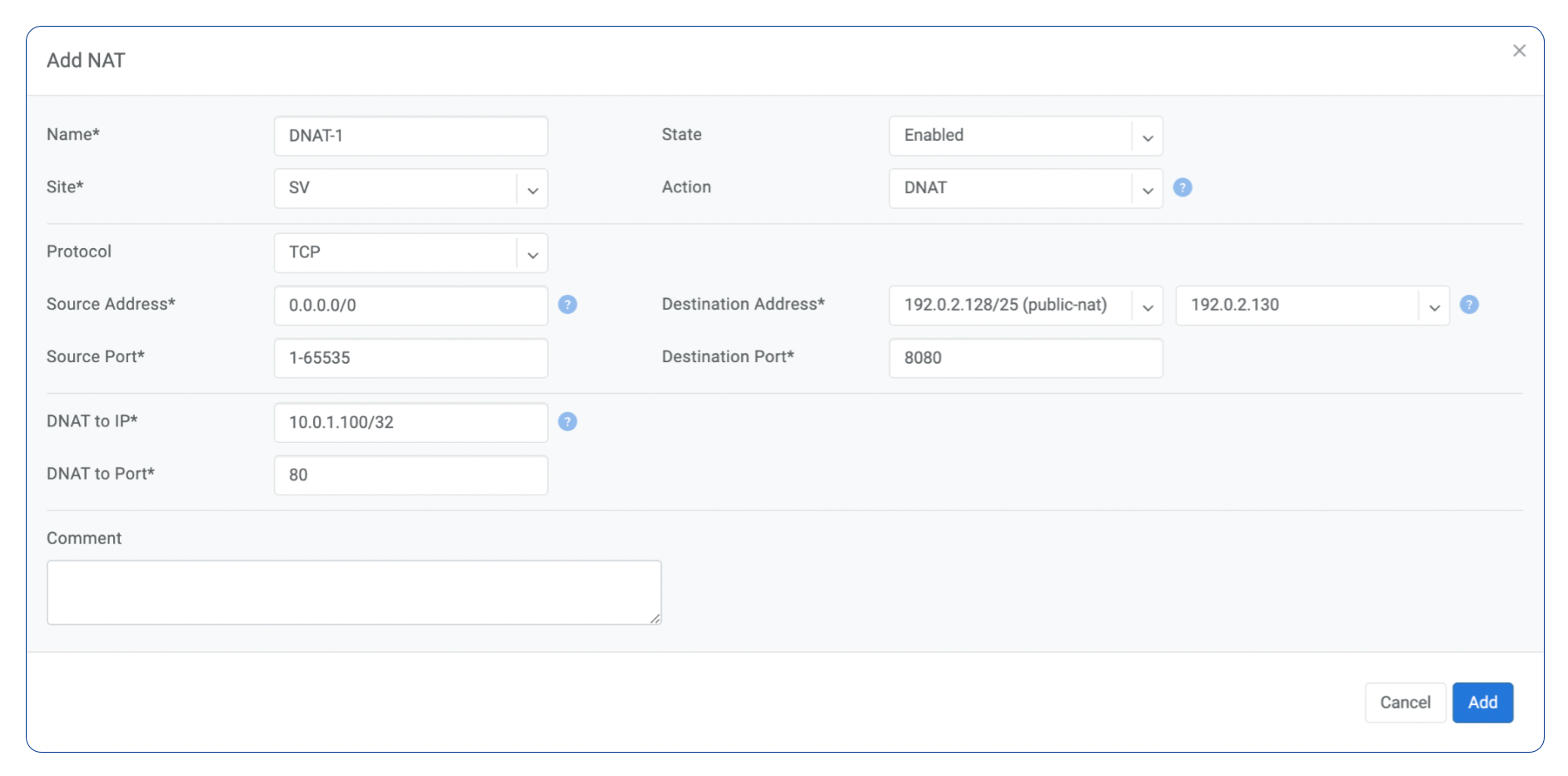This screenshot has height=776, width=1568.
Task: Click inside the Comment text area
Action: pos(354,592)
